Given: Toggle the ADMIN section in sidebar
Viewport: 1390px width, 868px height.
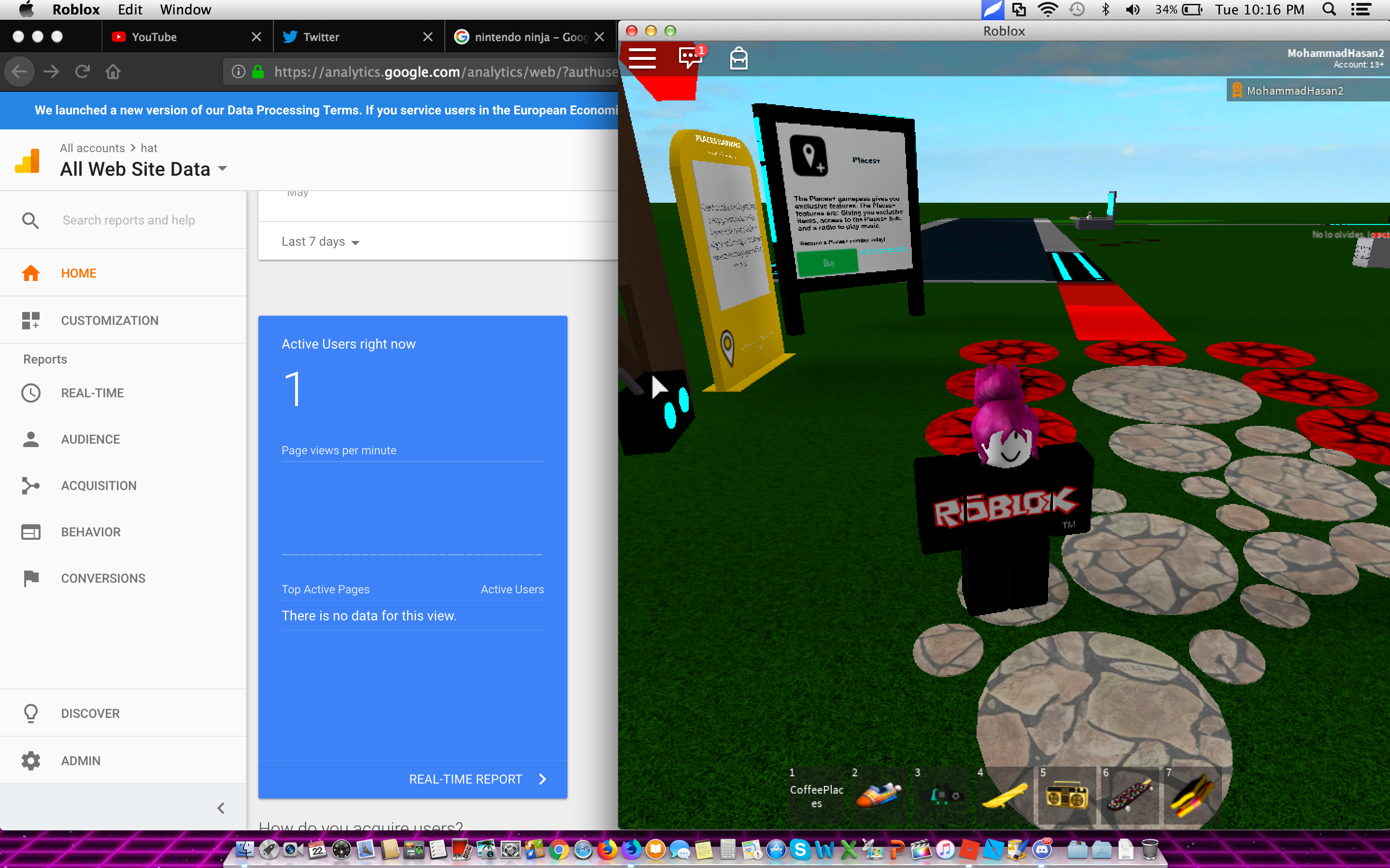Looking at the screenshot, I should pos(80,761).
